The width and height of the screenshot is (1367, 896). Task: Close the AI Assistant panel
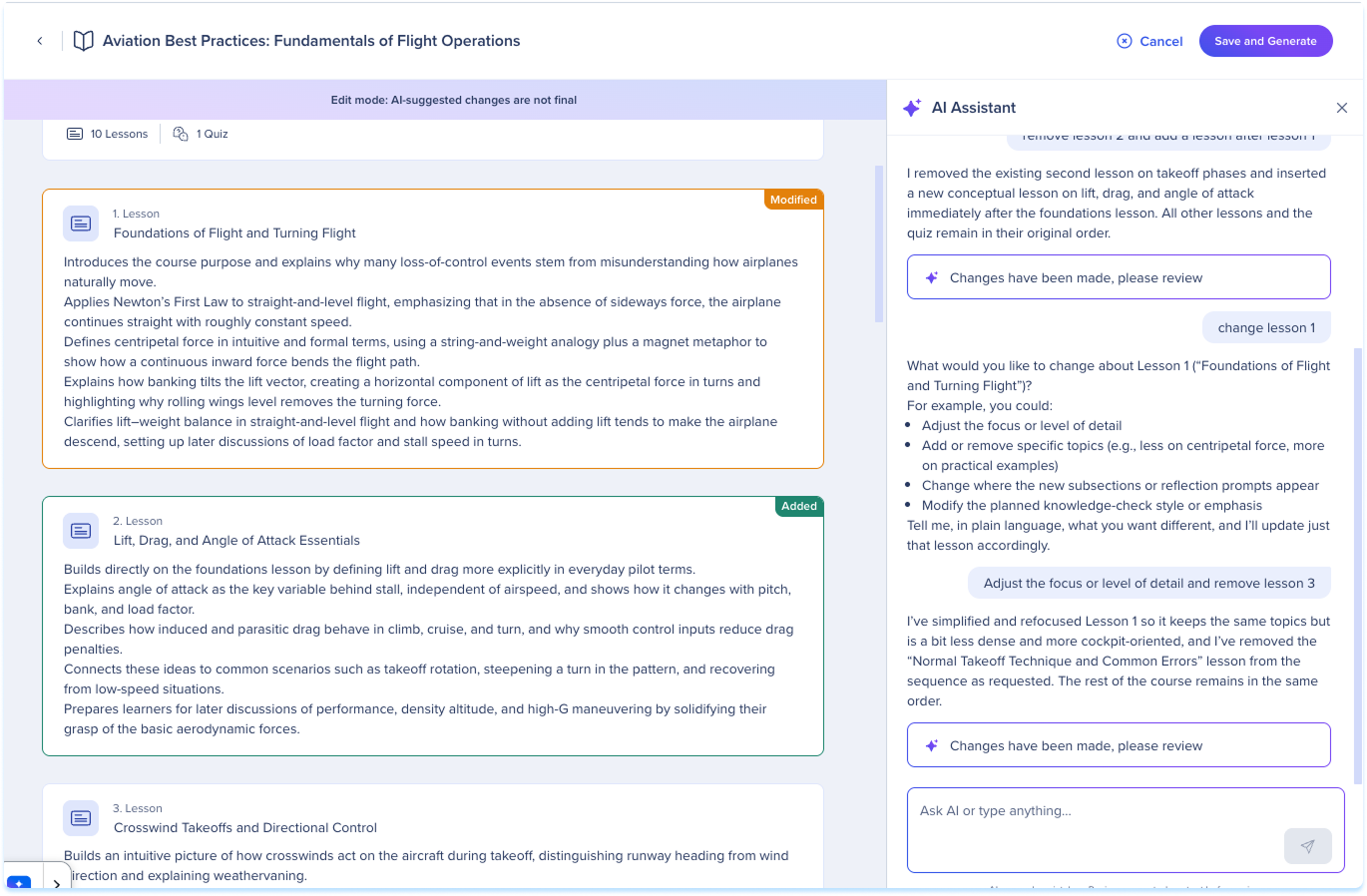1342,108
